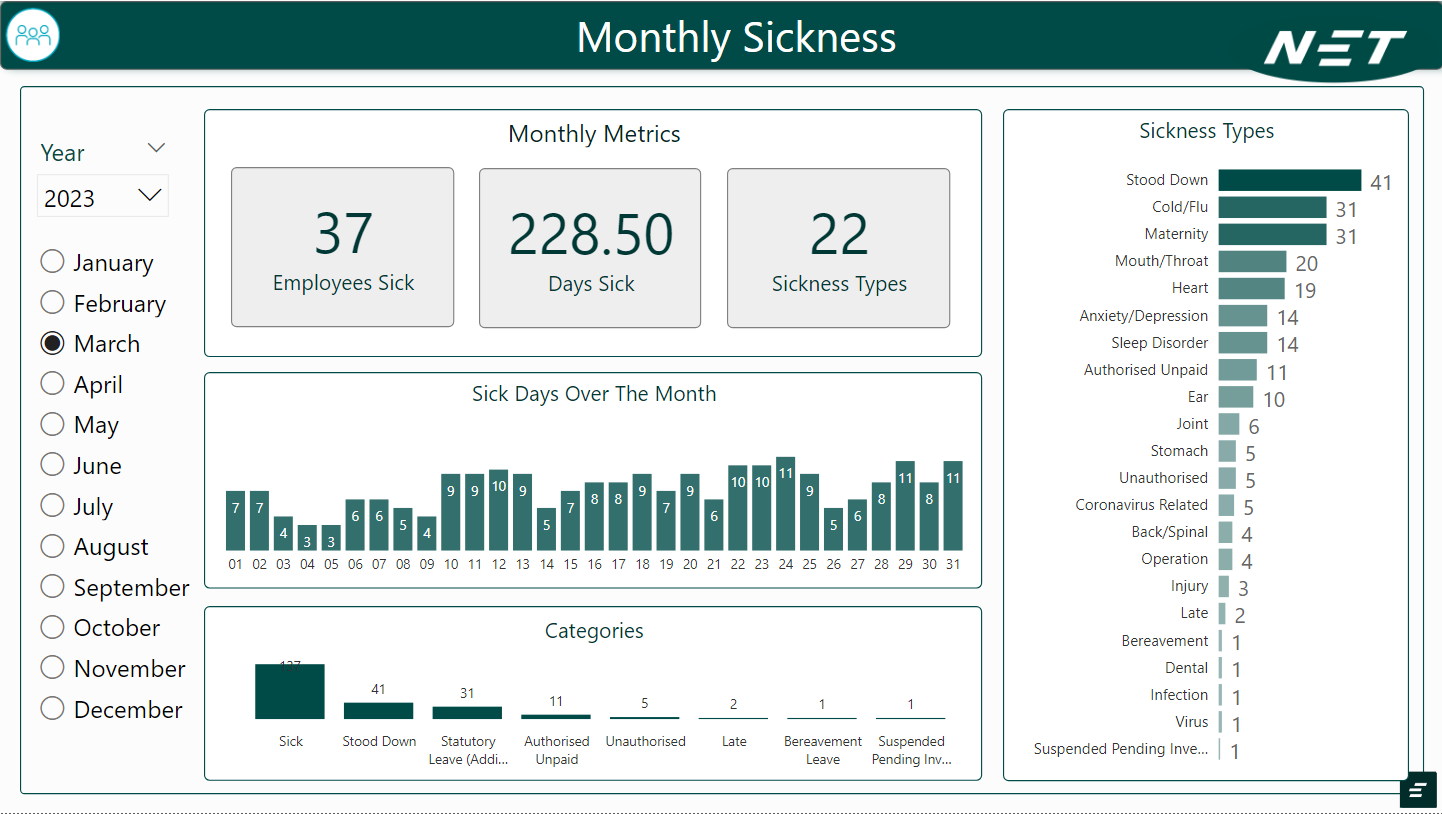Select January month option
The height and width of the screenshot is (814, 1442).
52,262
